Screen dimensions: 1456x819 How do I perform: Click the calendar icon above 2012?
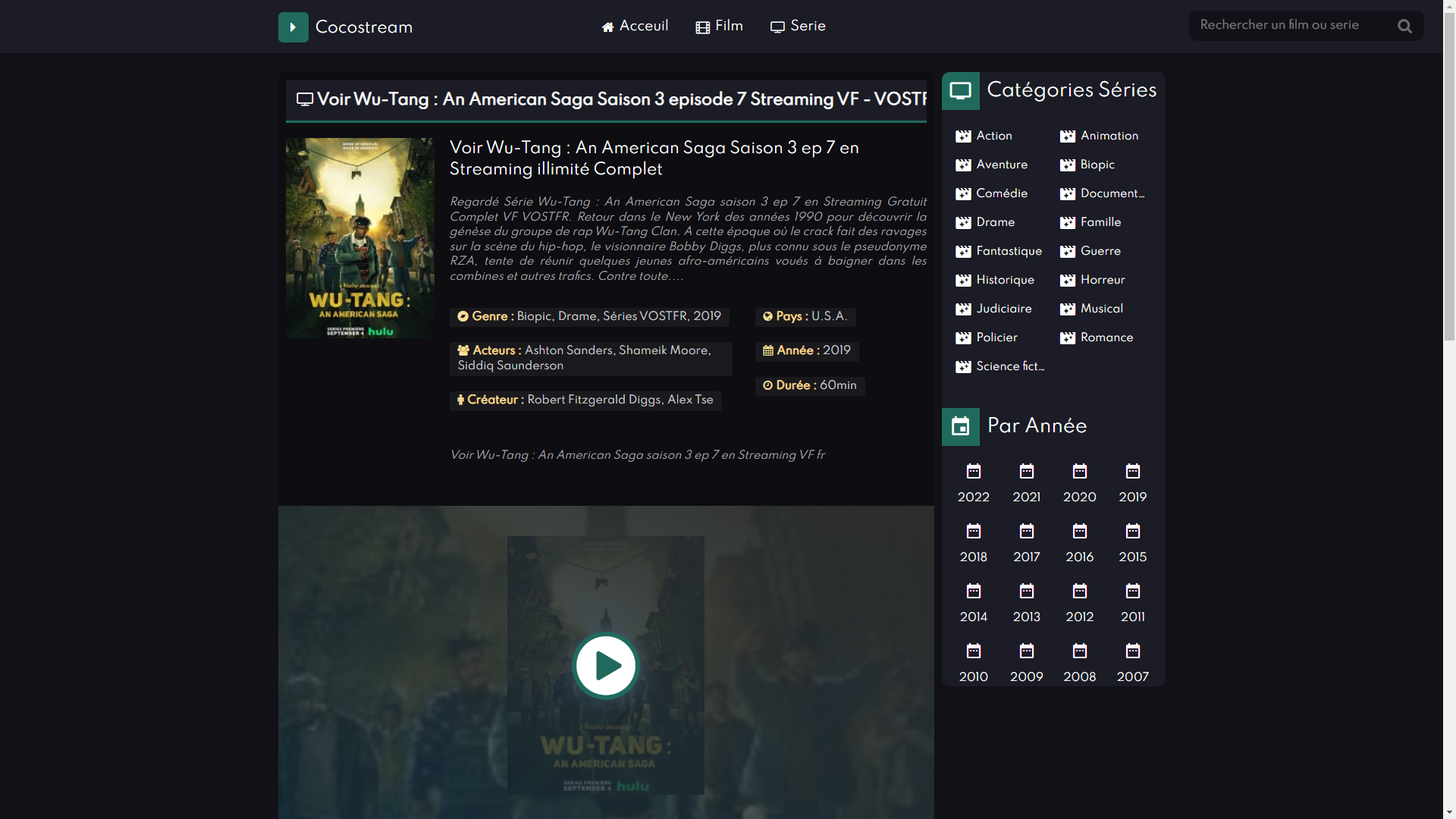point(1080,591)
